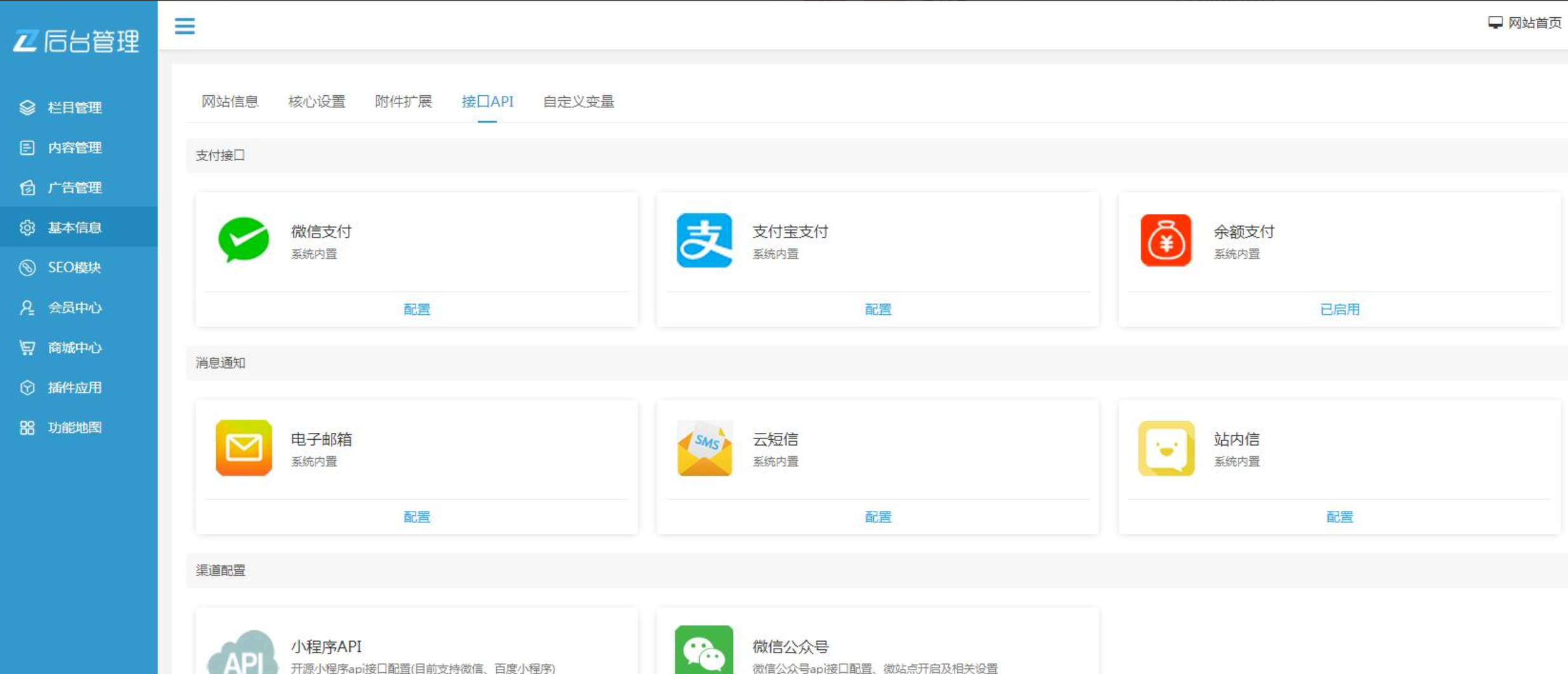This screenshot has height=674, width=1568.
Task: Select 基本信息 in the sidebar
Action: coord(79,227)
